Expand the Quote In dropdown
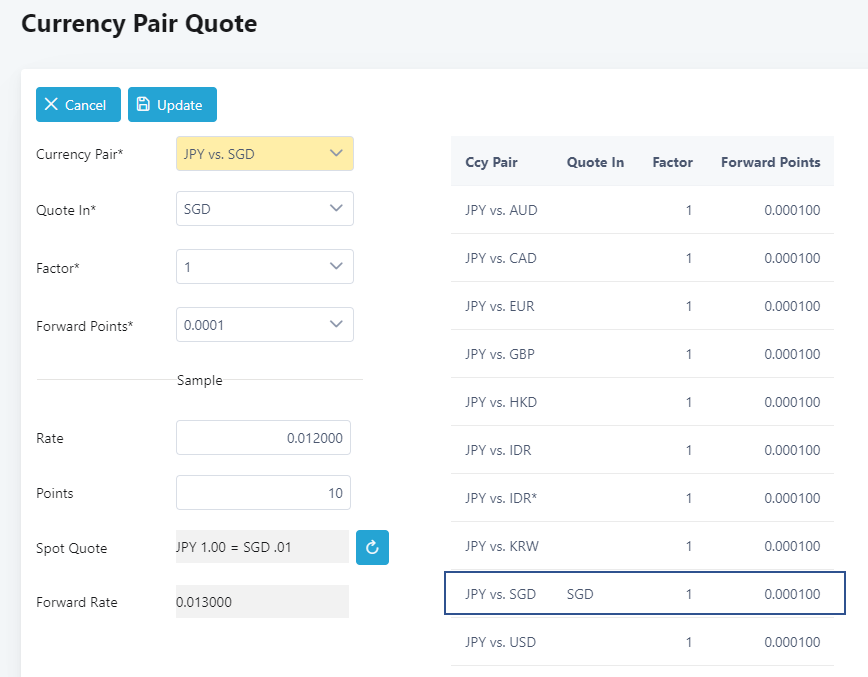The height and width of the screenshot is (677, 868). coord(264,209)
